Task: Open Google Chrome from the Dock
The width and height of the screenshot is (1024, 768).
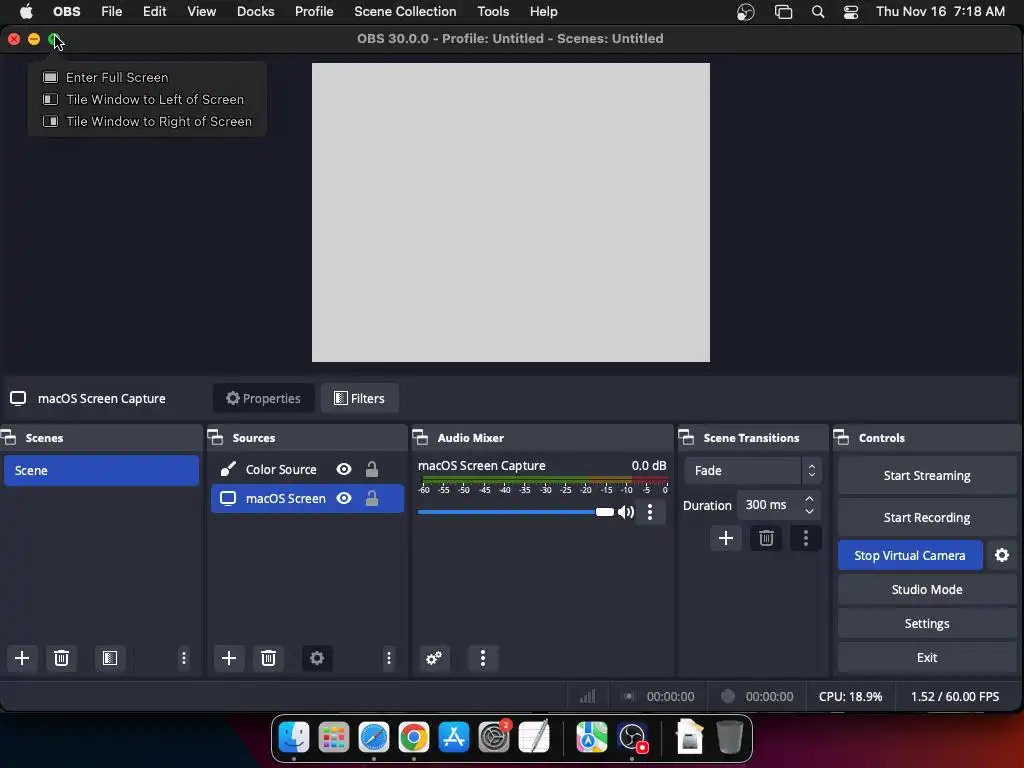Action: click(x=413, y=738)
